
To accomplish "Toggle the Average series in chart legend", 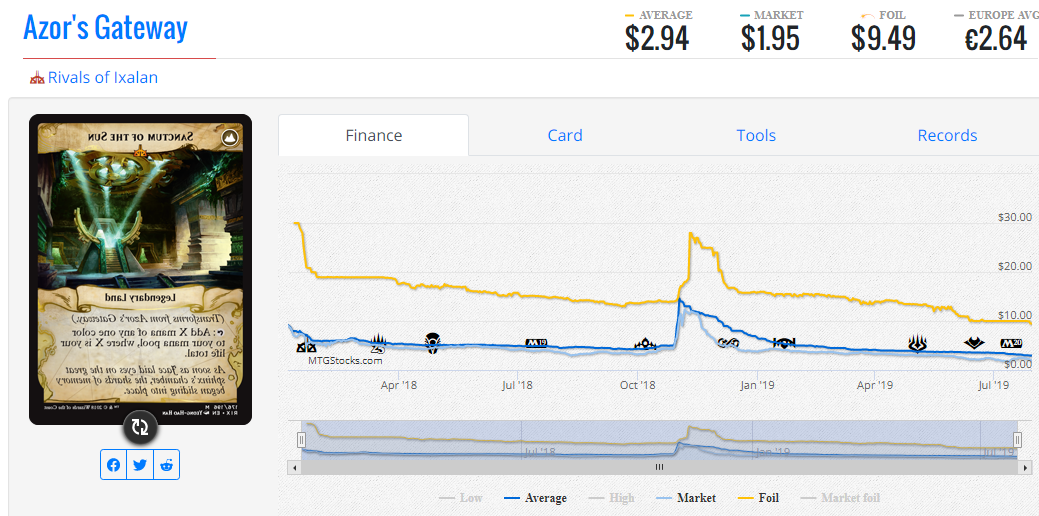I will [535, 498].
